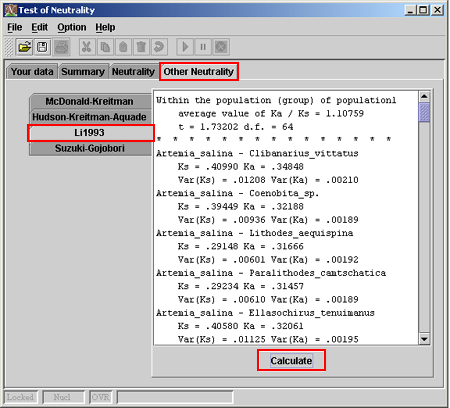Click the 'Artemia_salina - Ellasochirus_tenuimanus' line
Screen dimensions: 450x408
pyautogui.click(x=265, y=313)
